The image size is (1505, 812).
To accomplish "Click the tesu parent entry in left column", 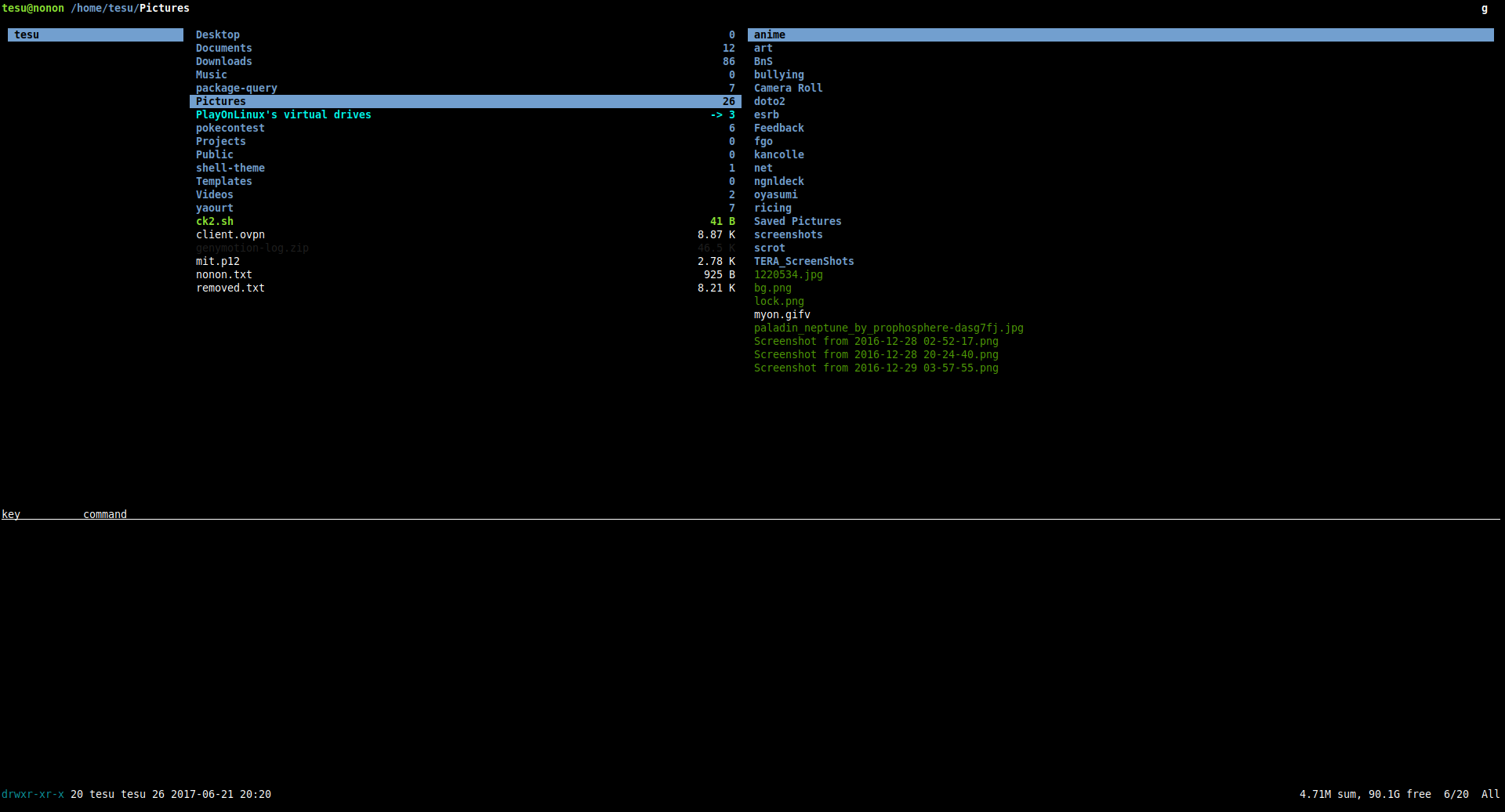I will [x=27, y=34].
